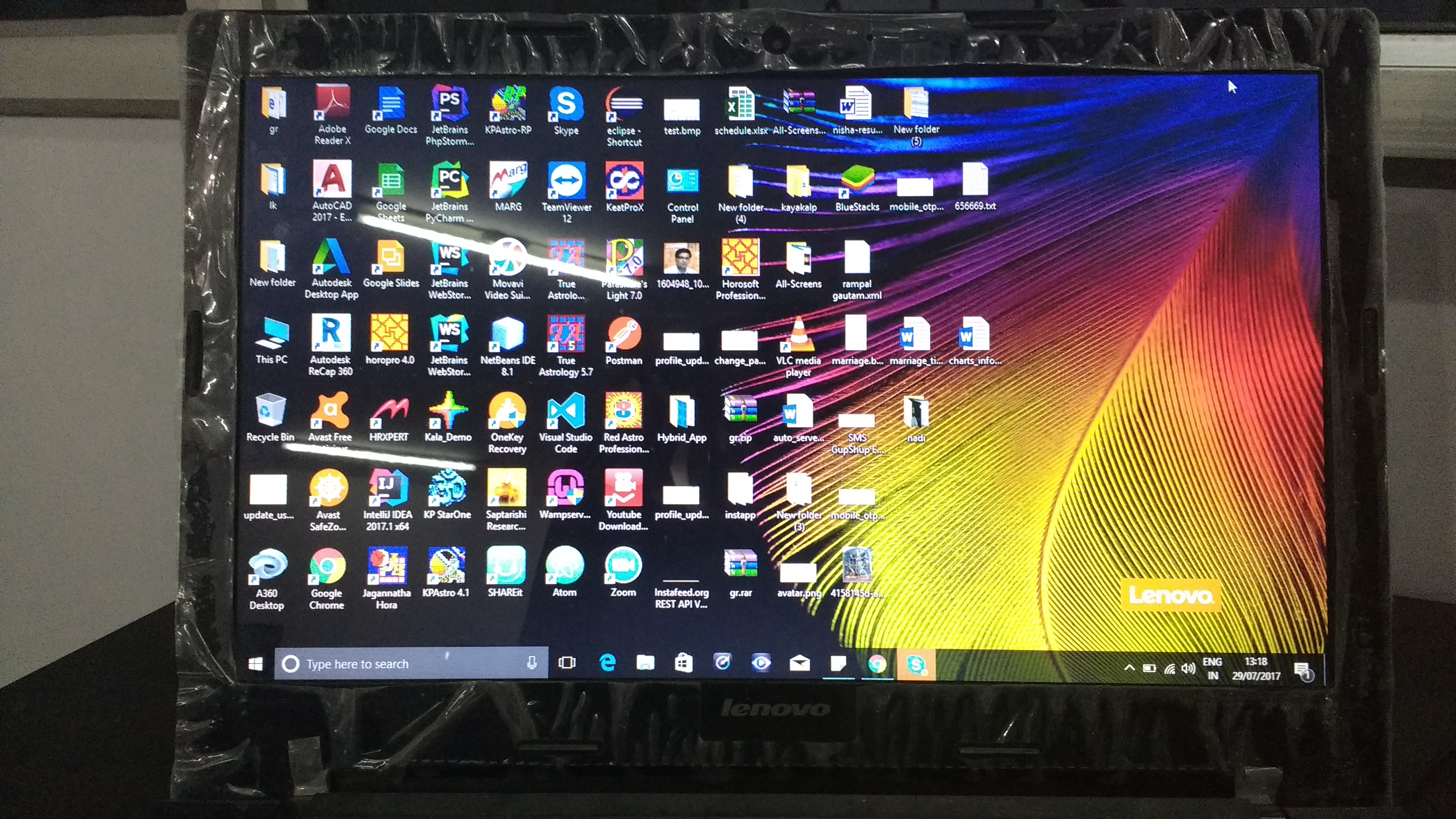Select the Recycle Bin icon
Image resolution: width=1456 pixels, height=819 pixels.
(x=270, y=418)
